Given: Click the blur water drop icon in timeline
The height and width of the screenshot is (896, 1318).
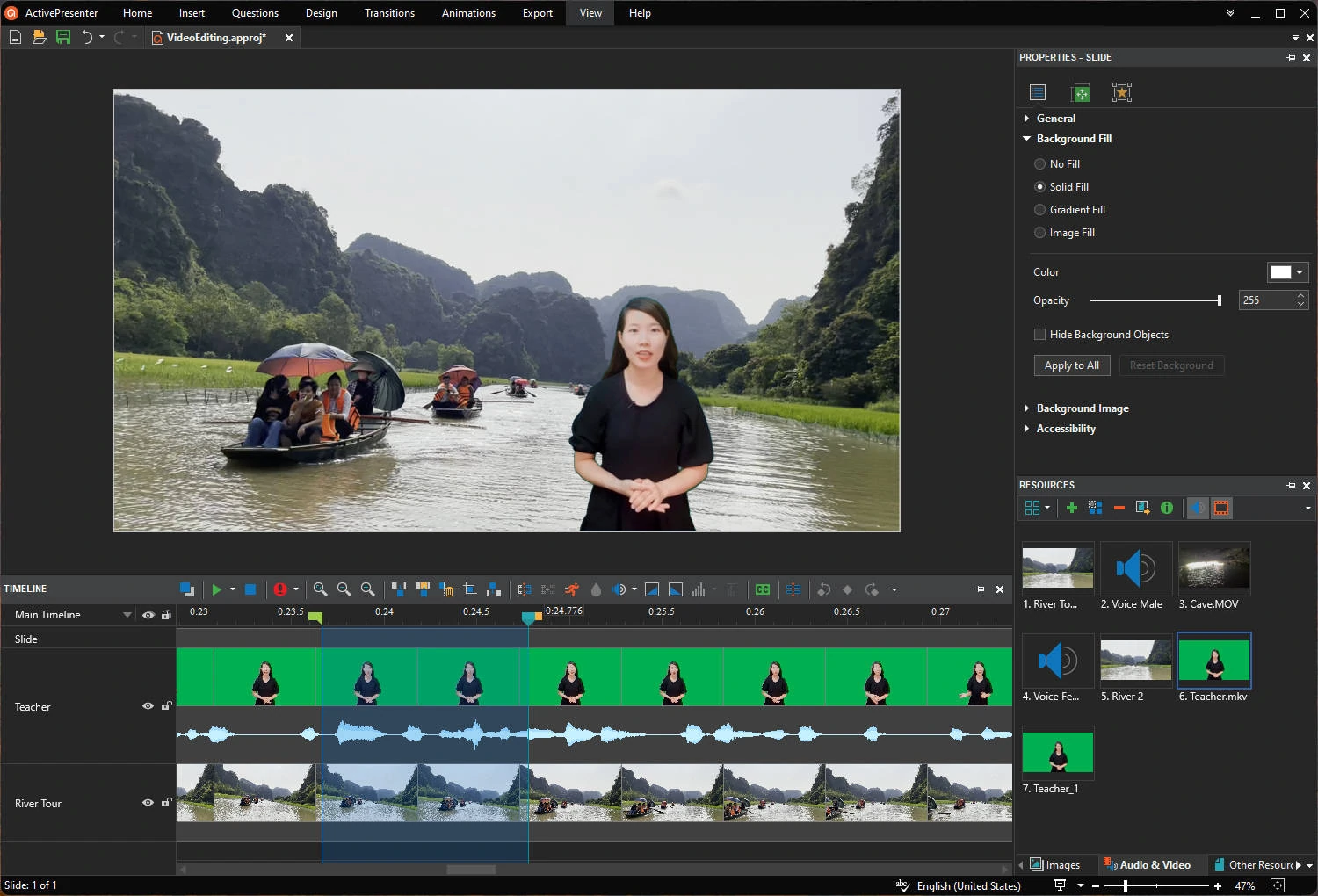Looking at the screenshot, I should 596,589.
